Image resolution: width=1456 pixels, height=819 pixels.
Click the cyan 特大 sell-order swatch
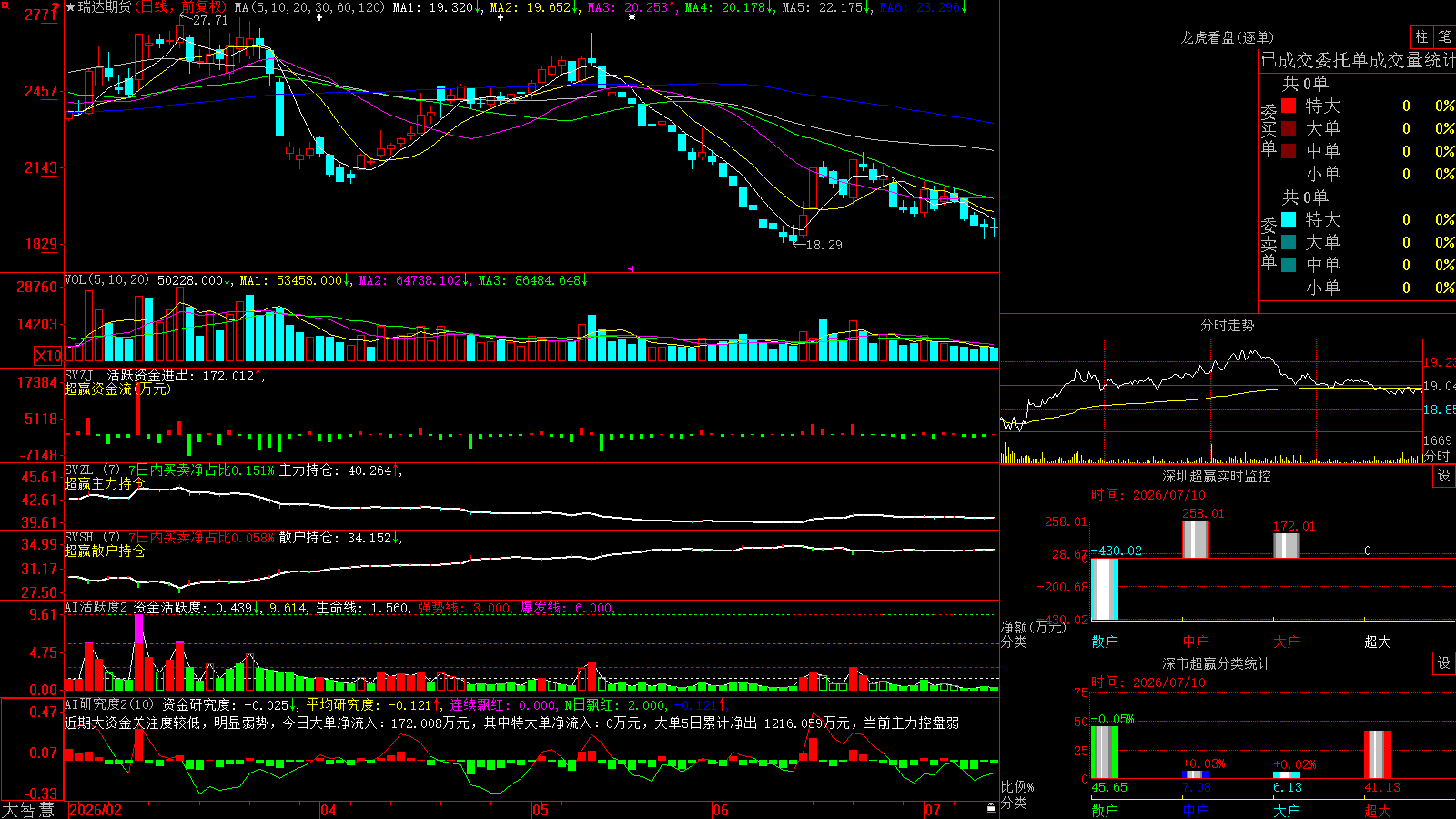tap(1289, 219)
